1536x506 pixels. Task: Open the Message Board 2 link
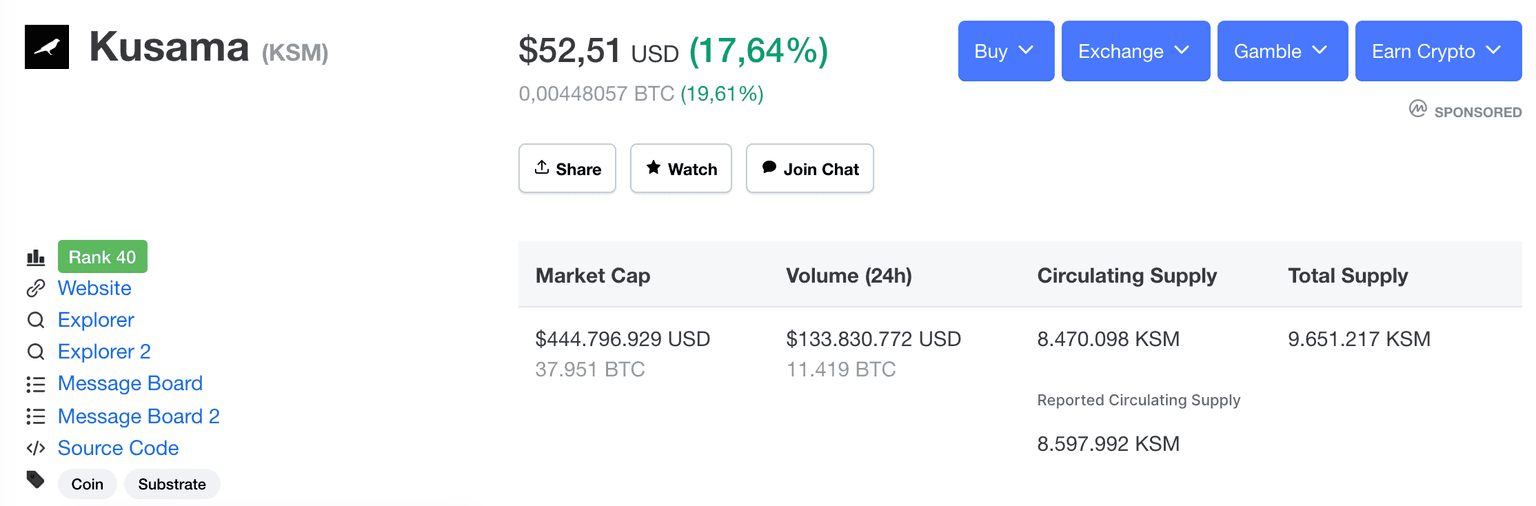coord(138,416)
